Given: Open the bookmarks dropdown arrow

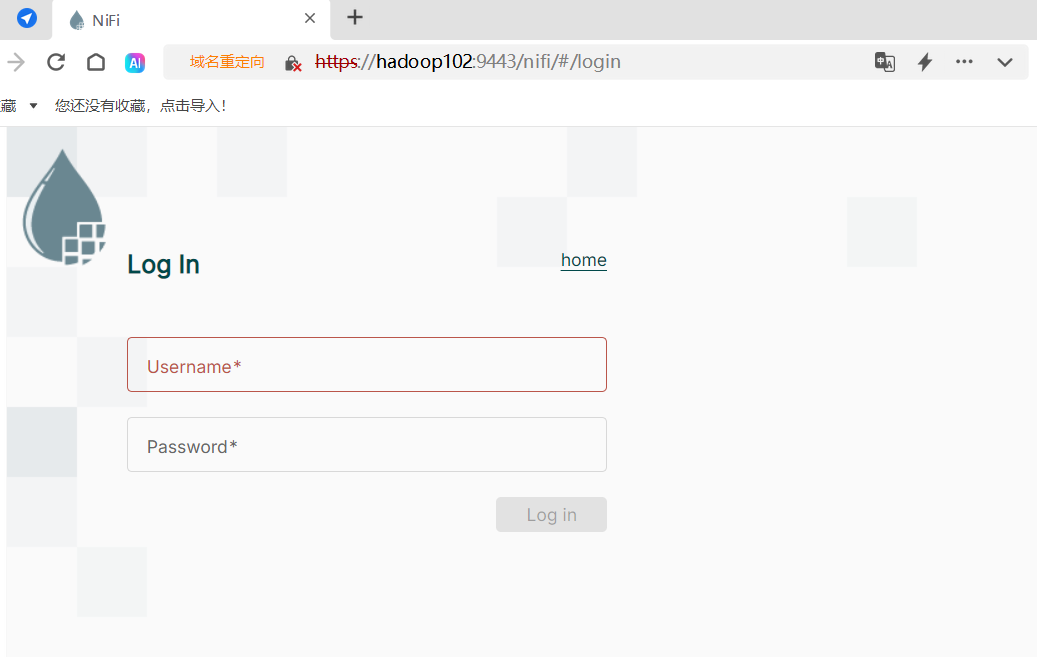Looking at the screenshot, I should tap(33, 104).
